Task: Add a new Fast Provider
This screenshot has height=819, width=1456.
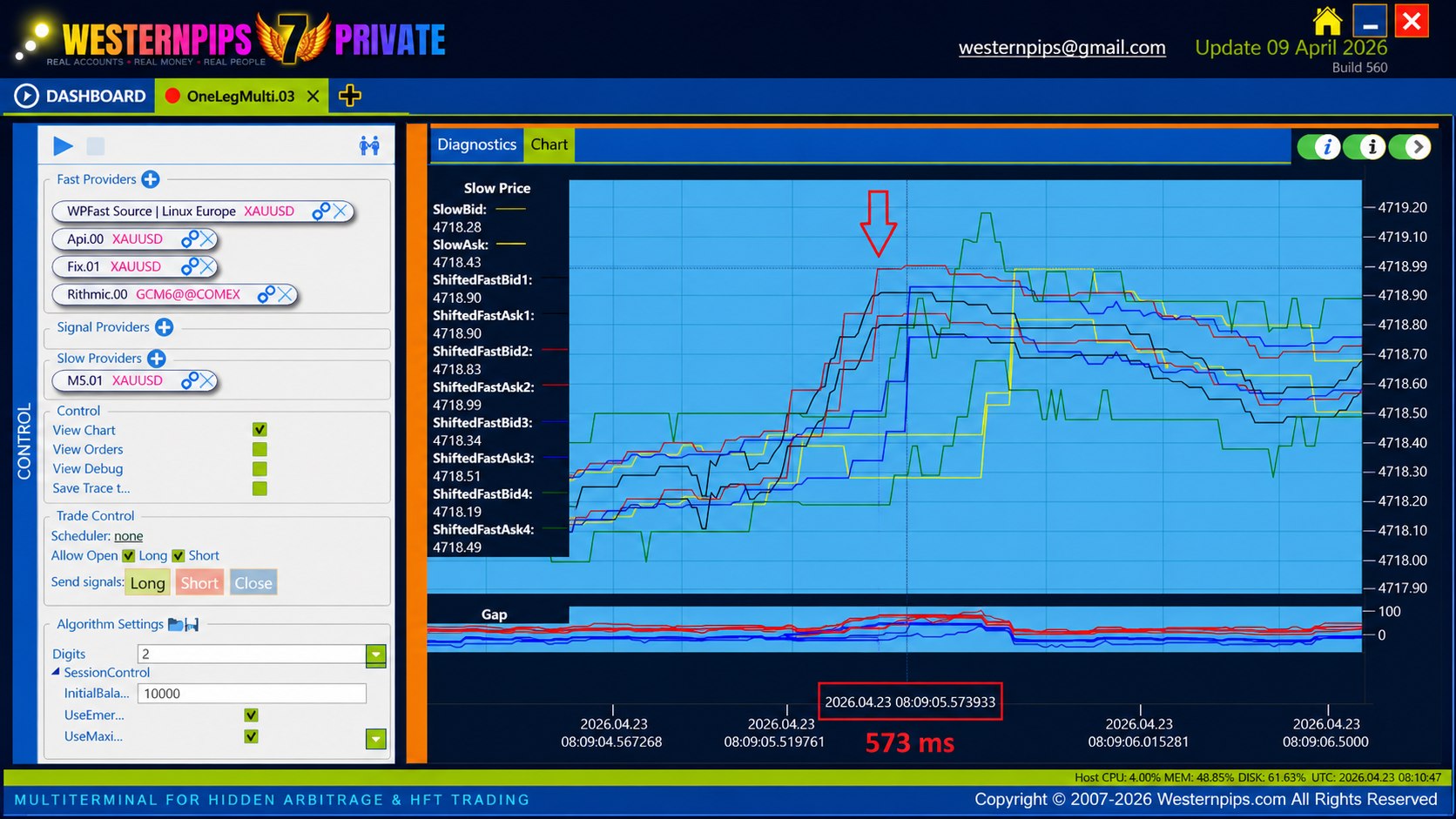Action: 151,179
